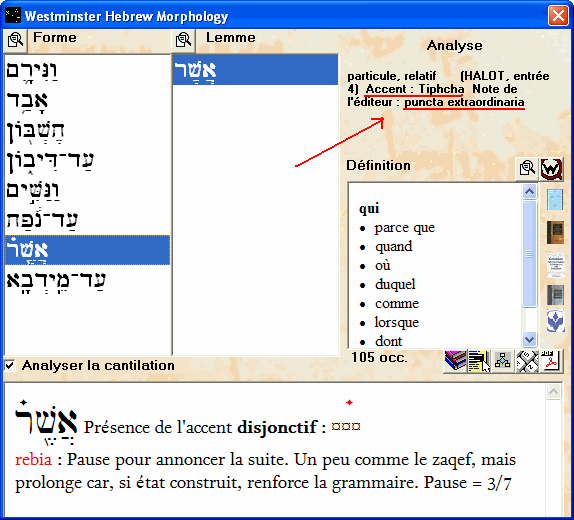Image resolution: width=574 pixels, height=520 pixels.
Task: Click the definition entry 'parce que'
Action: [x=405, y=228]
